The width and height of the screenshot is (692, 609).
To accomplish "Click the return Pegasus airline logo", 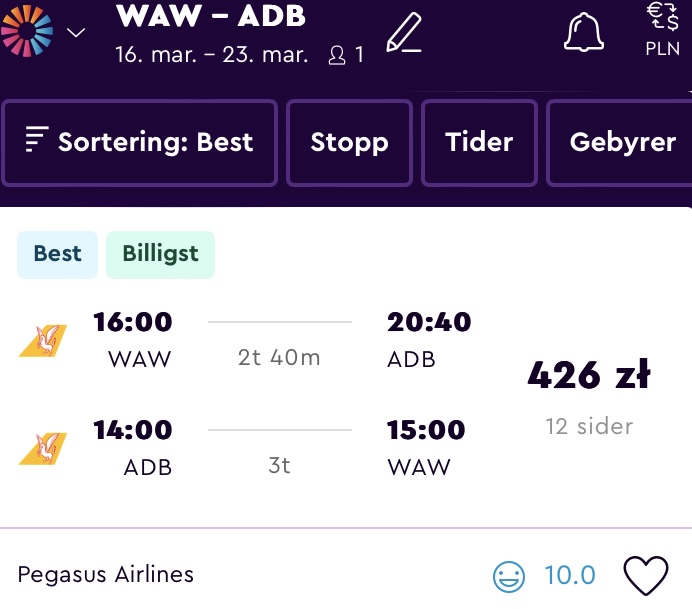I will 43,448.
